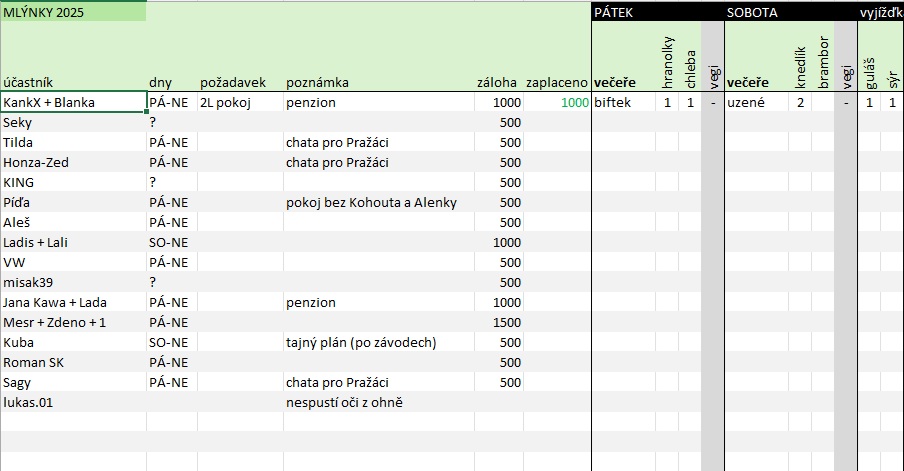
Task: Click the záloha column header
Action: [x=499, y=82]
